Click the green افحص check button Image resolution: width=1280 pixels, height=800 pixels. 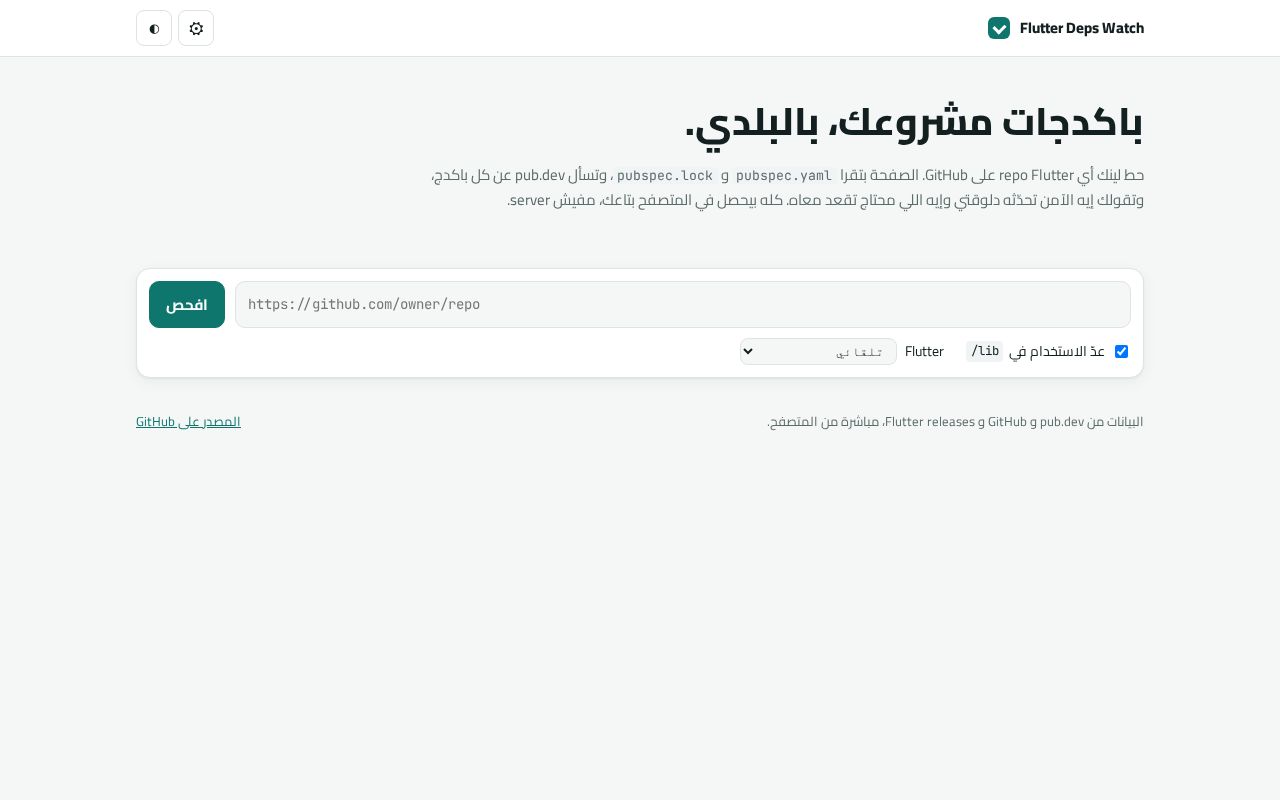[187, 304]
